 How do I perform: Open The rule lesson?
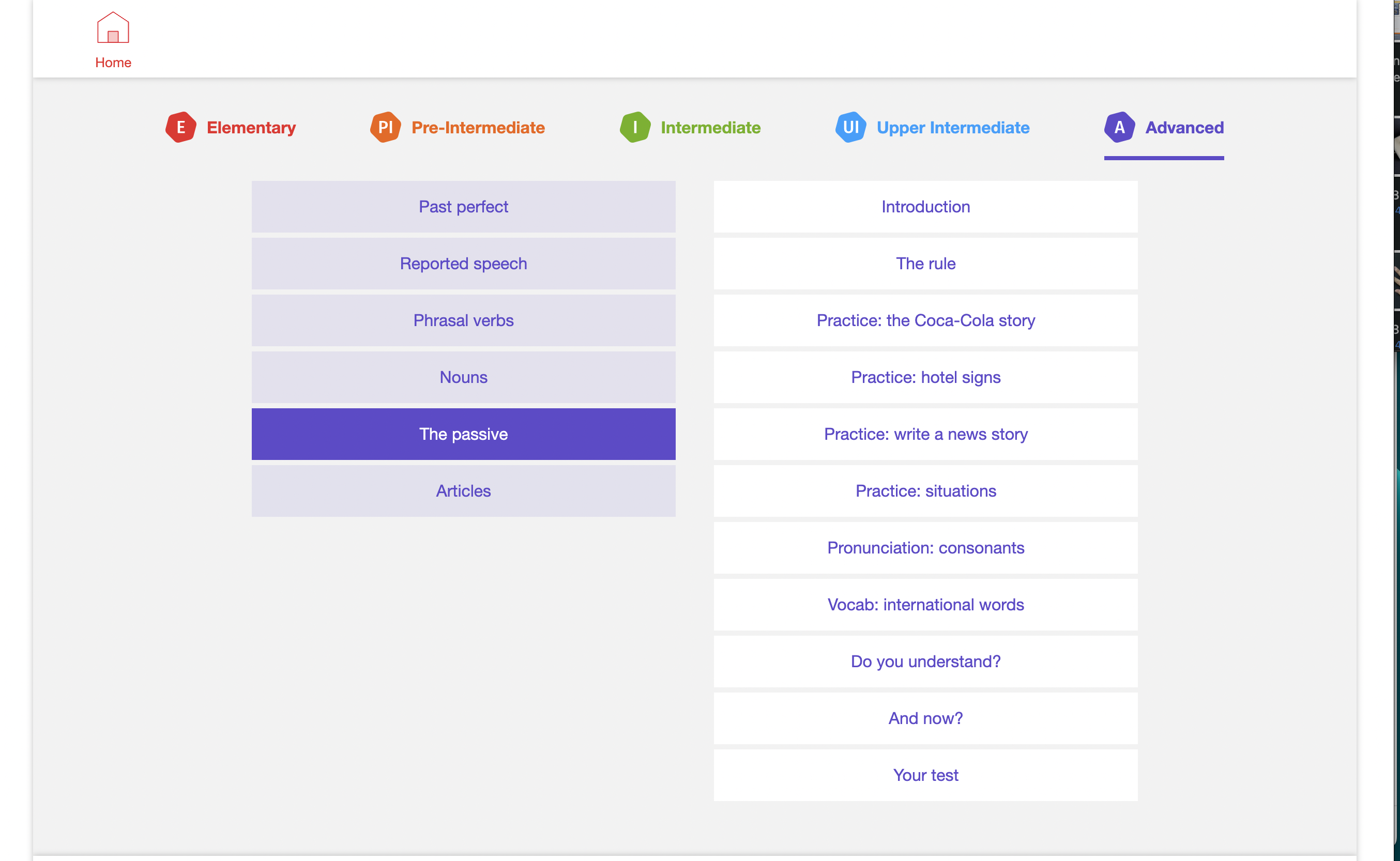pyautogui.click(x=925, y=264)
